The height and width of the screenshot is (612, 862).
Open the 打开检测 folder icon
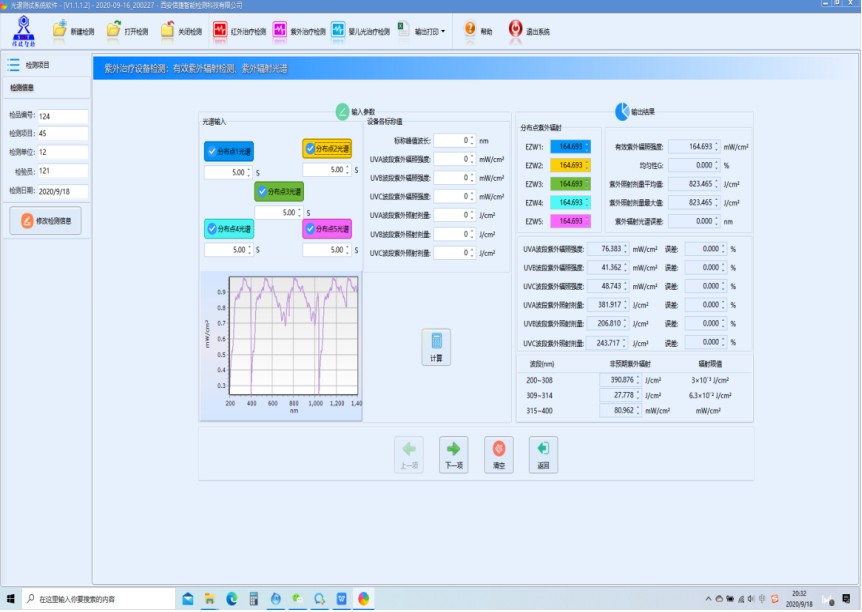114,31
